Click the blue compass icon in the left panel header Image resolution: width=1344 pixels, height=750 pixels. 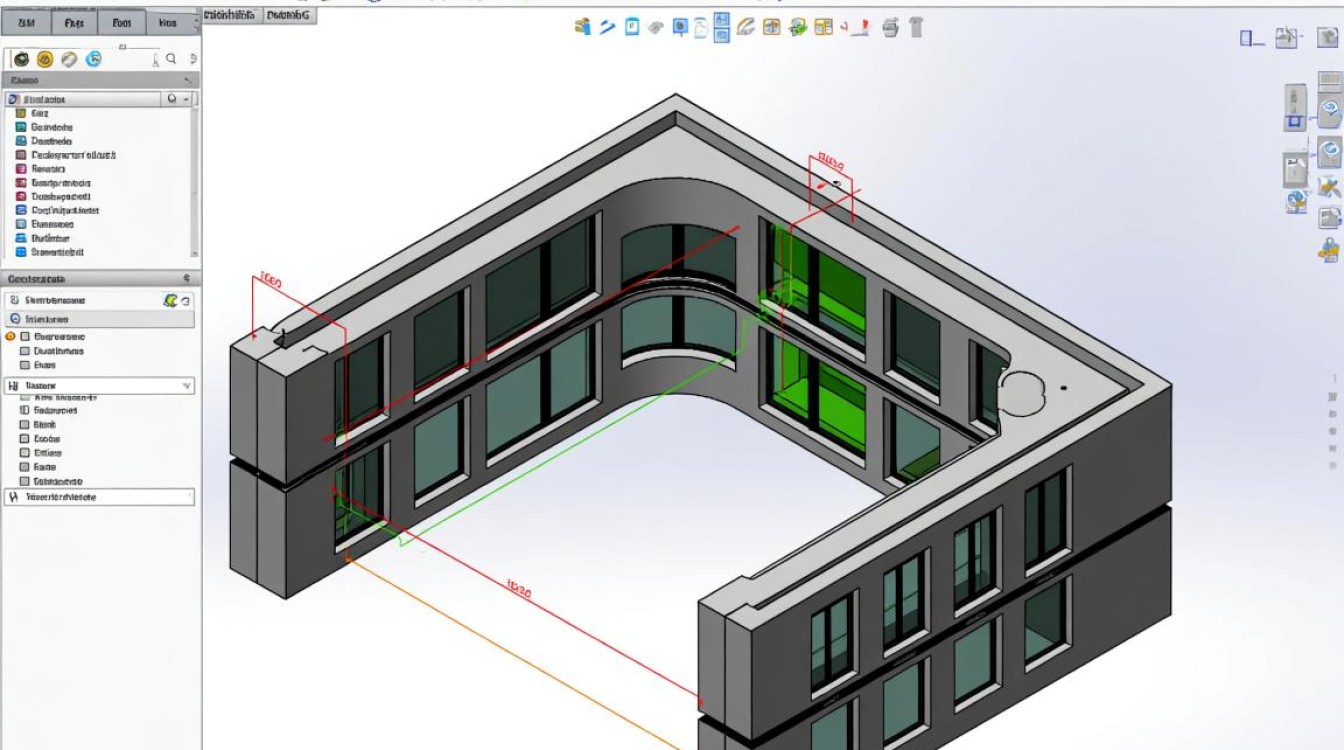pos(94,59)
